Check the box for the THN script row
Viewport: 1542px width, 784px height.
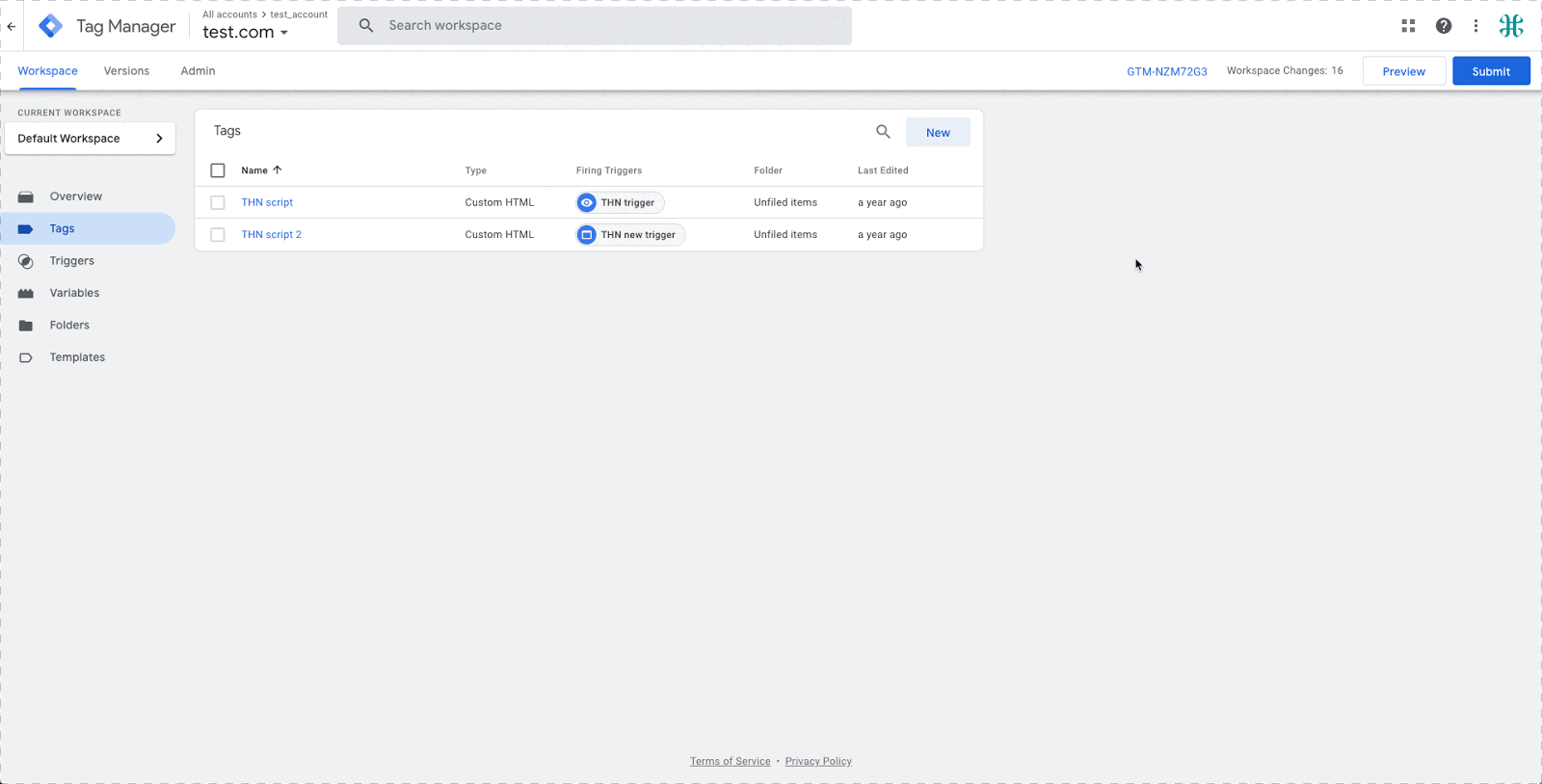point(218,202)
